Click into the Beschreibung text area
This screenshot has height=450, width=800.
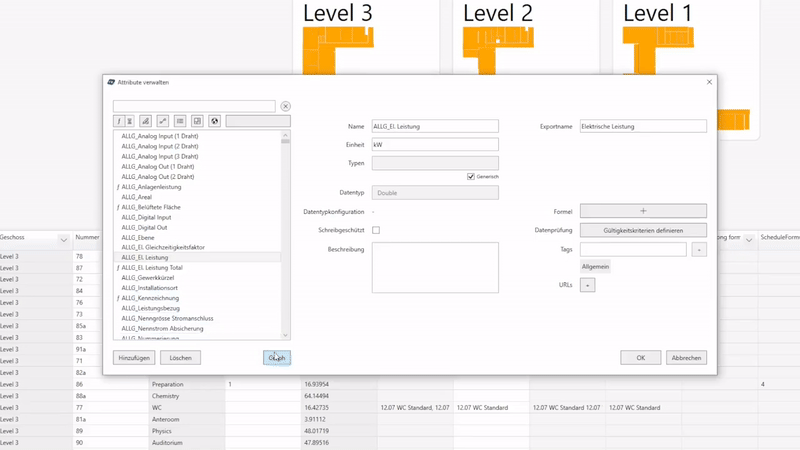(435, 267)
